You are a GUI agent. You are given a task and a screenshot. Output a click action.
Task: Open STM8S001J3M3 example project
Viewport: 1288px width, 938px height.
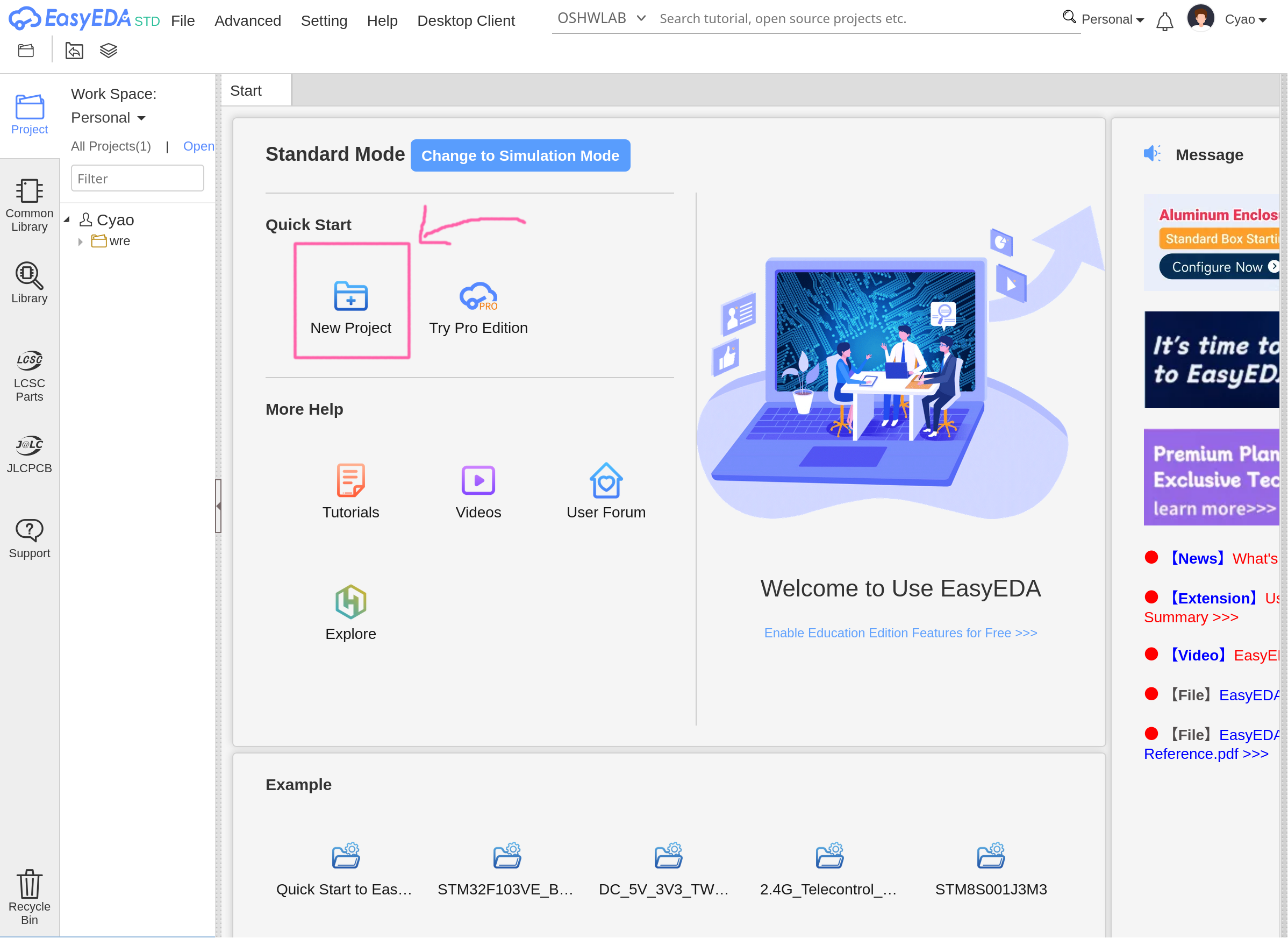991,870
